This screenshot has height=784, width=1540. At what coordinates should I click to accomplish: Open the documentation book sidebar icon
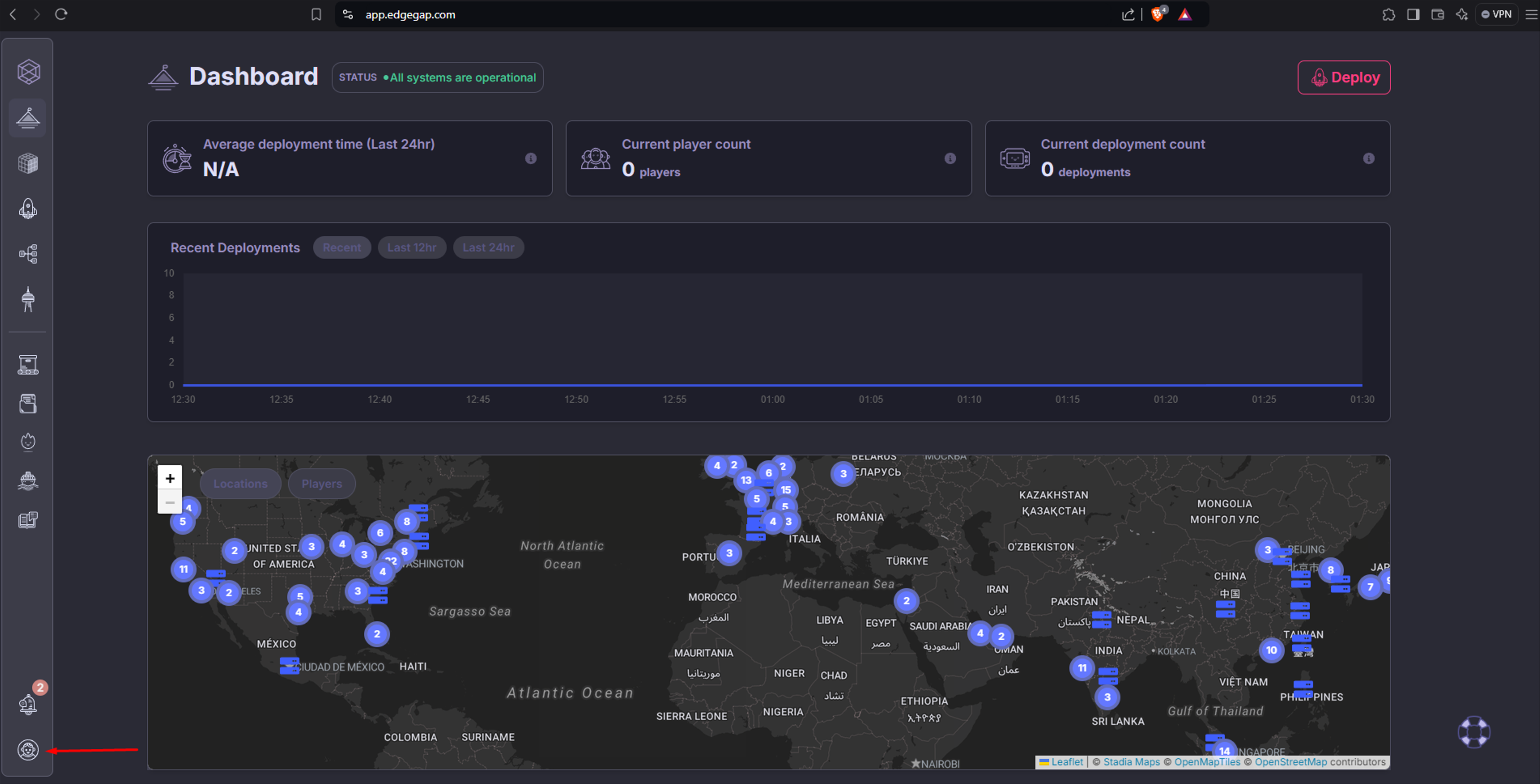28,519
